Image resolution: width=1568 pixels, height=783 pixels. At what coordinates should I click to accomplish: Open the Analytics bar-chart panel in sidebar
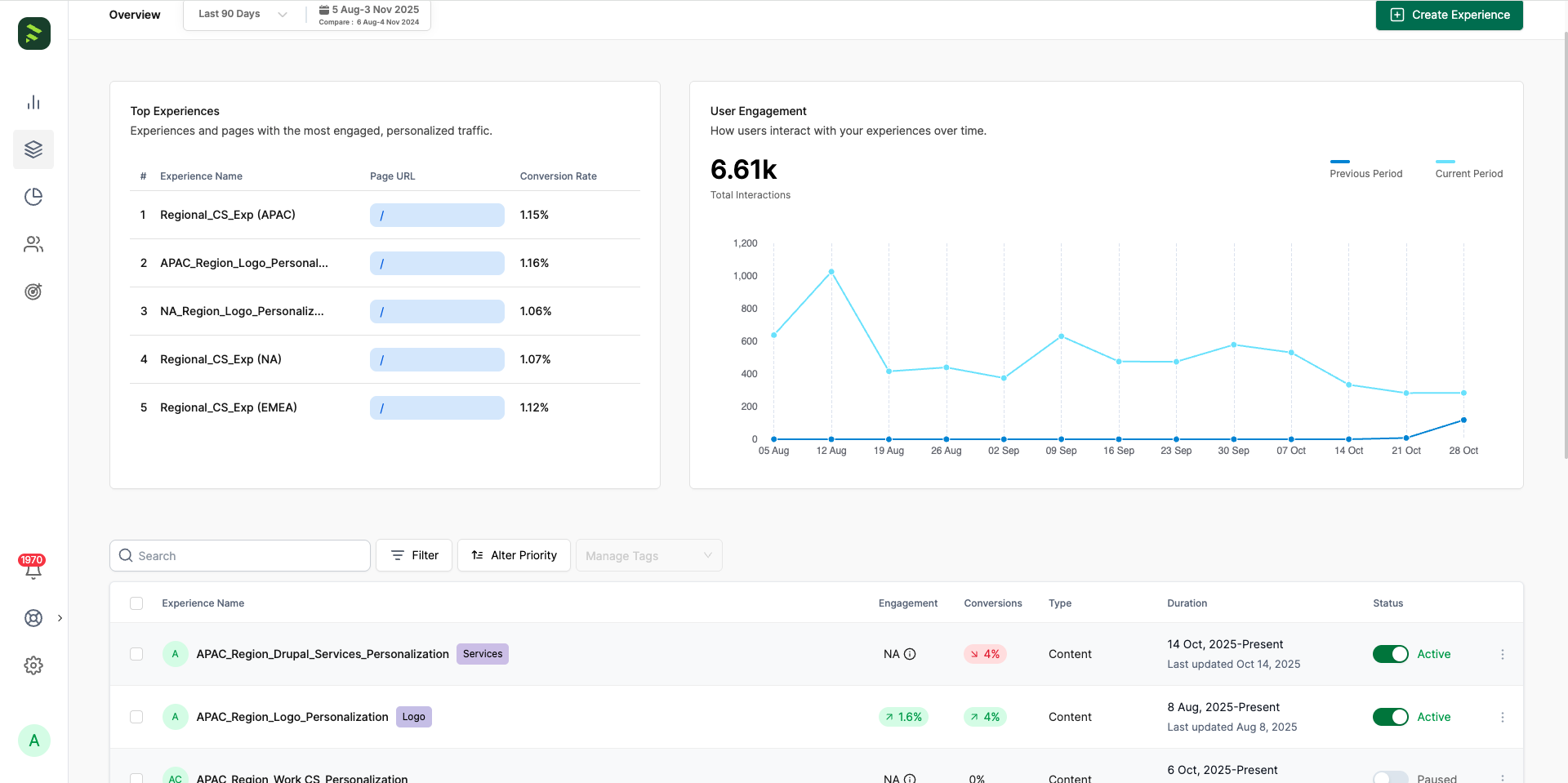tap(33, 102)
